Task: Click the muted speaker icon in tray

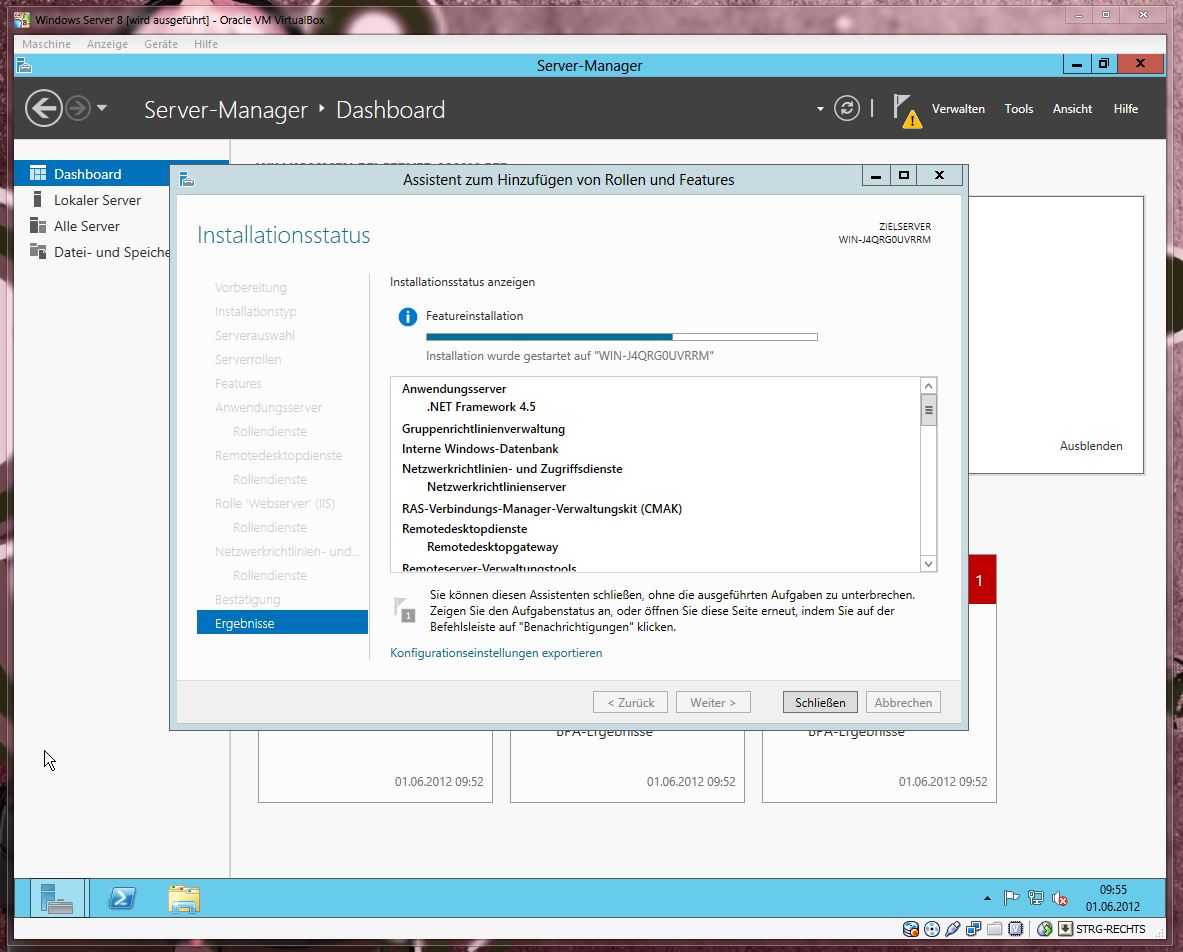Action: point(1060,898)
